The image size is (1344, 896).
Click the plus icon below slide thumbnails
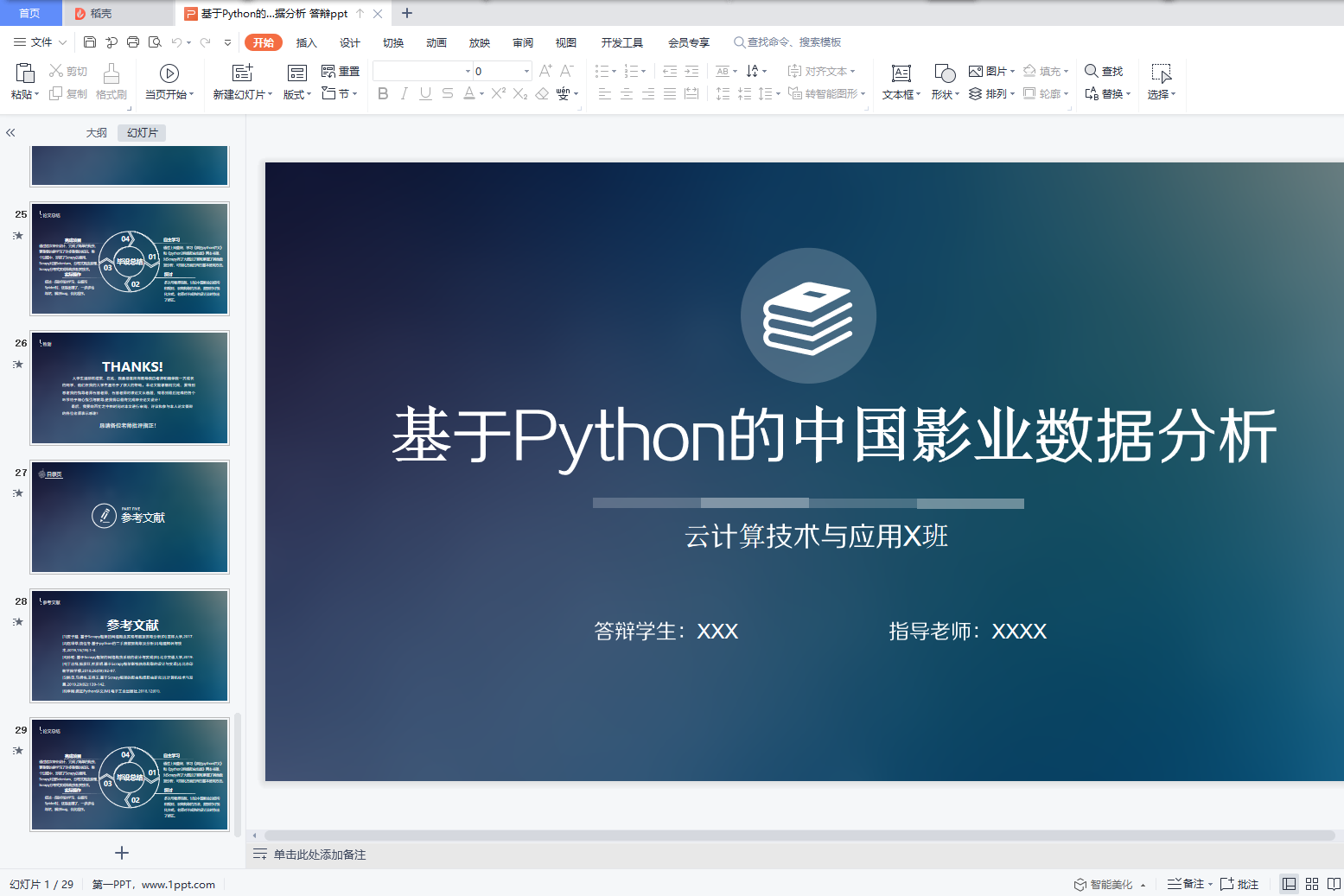[122, 853]
